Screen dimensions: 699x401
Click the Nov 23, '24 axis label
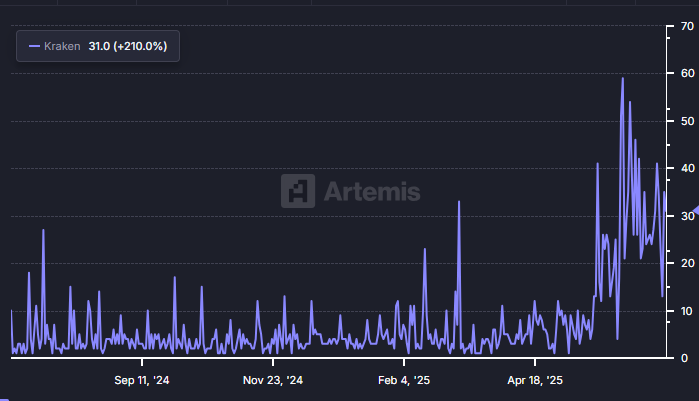(x=273, y=380)
